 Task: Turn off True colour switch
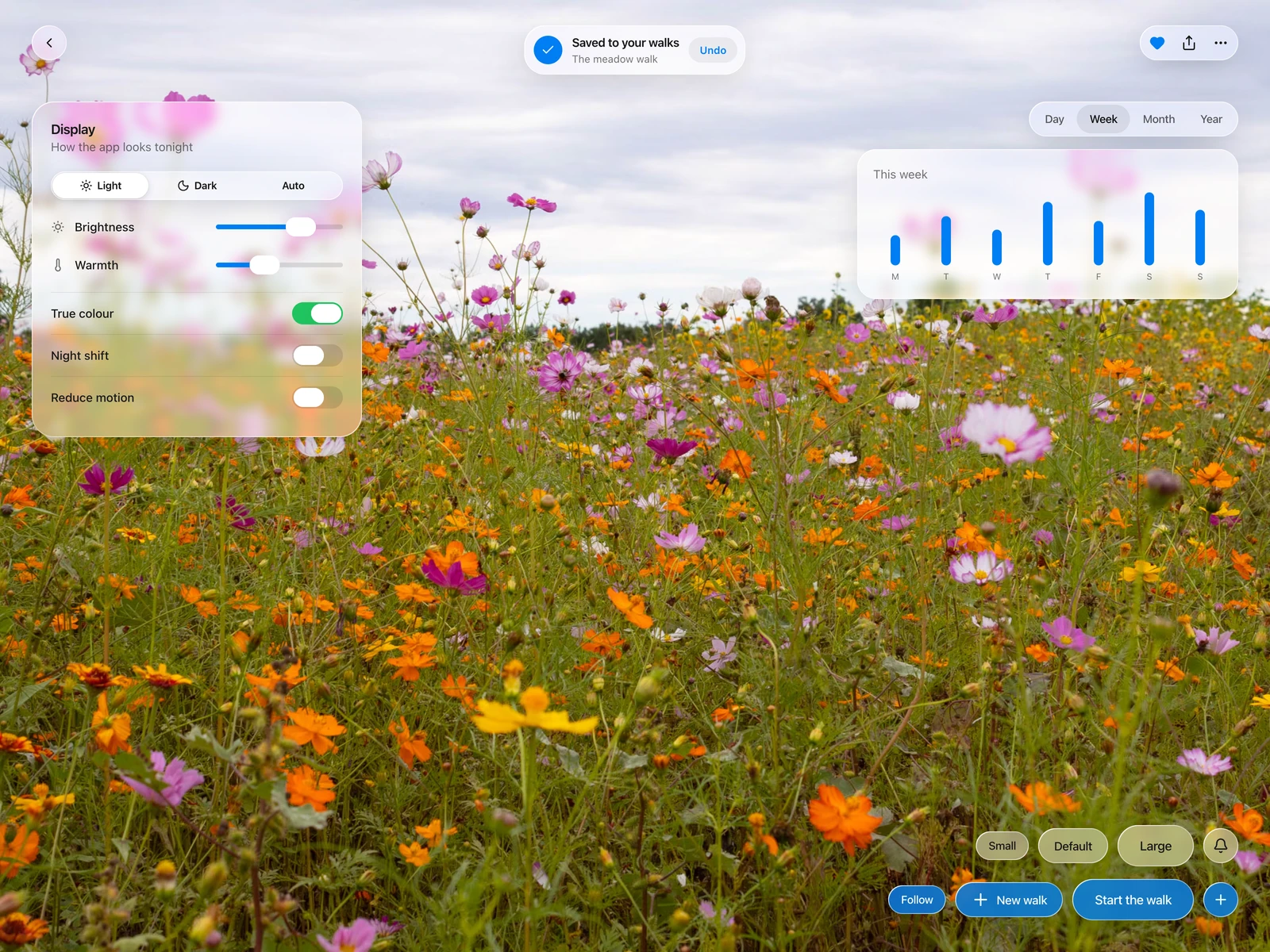tap(317, 313)
